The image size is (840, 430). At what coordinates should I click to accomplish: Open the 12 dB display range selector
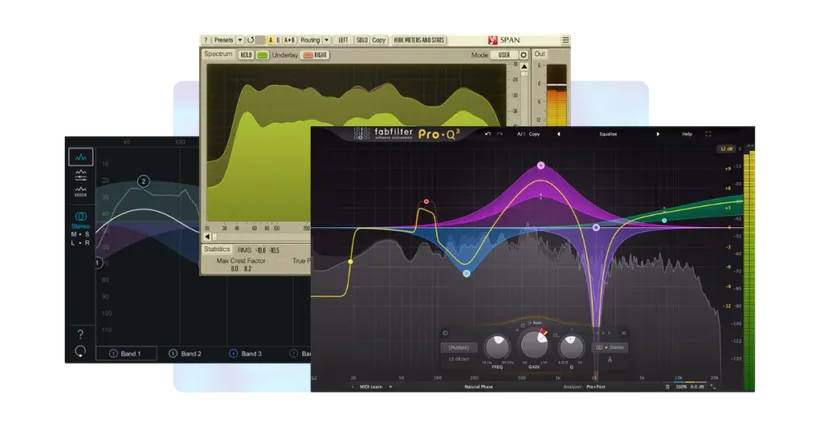(726, 149)
